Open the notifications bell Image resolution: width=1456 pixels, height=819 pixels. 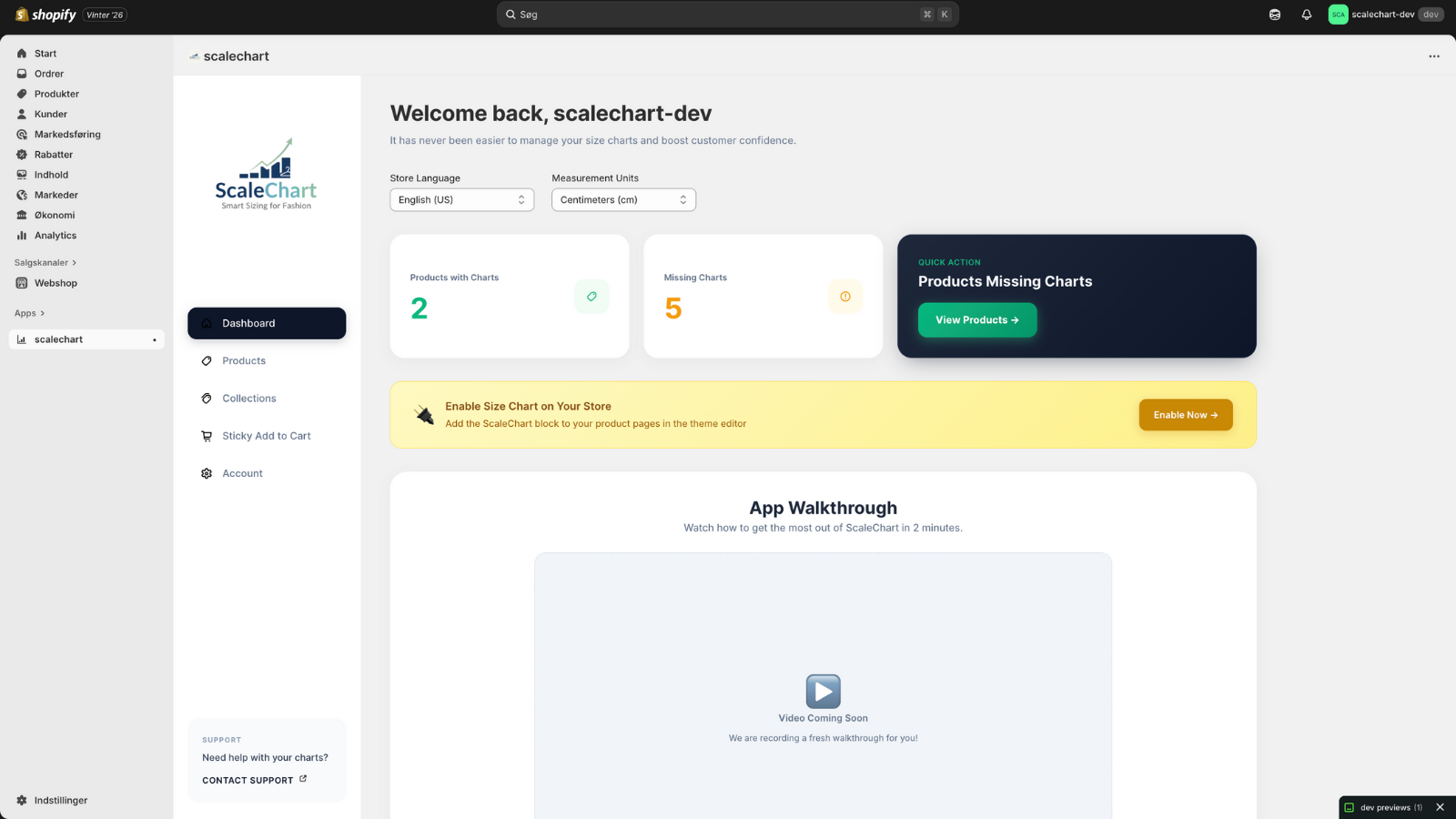tap(1307, 15)
